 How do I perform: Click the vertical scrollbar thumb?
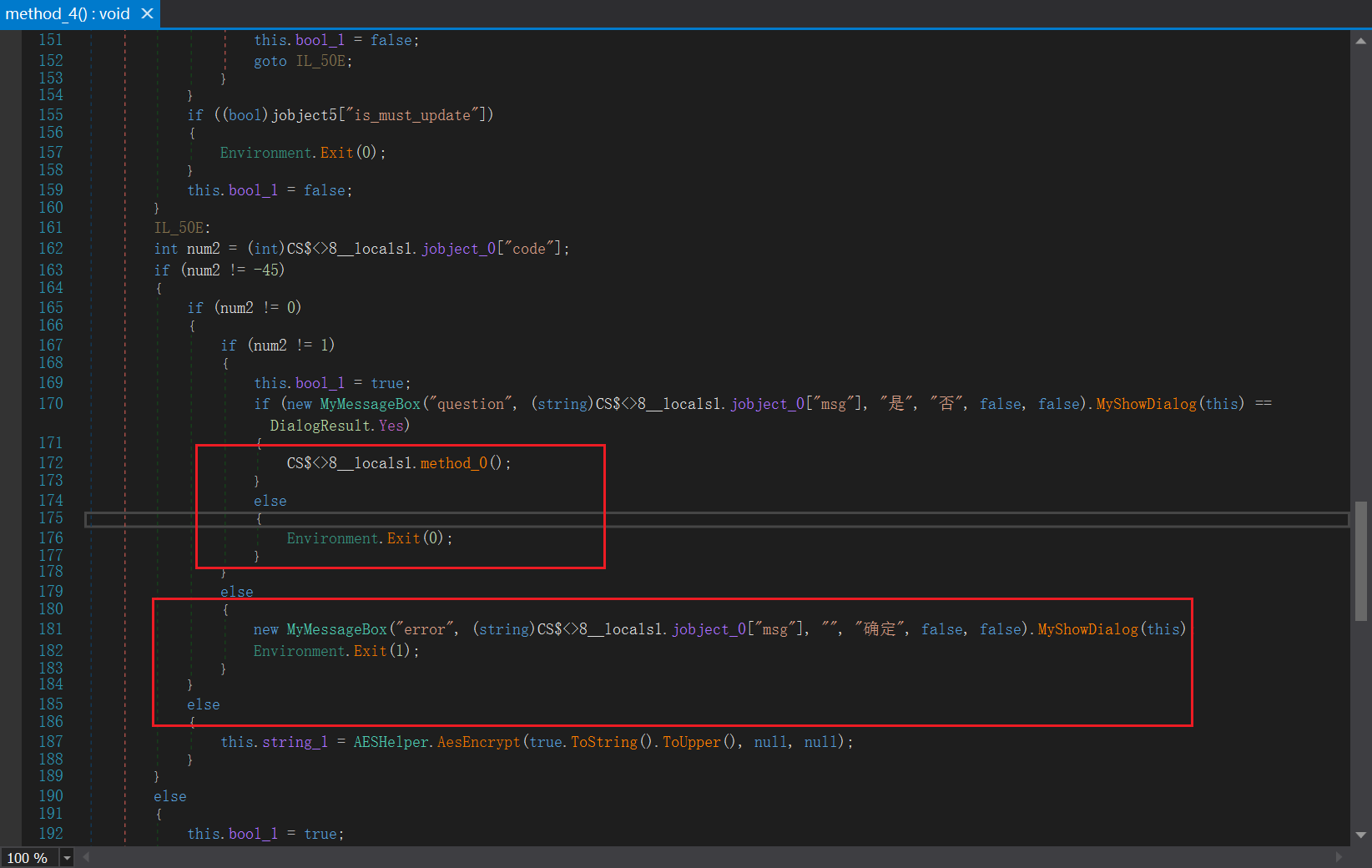(1362, 561)
